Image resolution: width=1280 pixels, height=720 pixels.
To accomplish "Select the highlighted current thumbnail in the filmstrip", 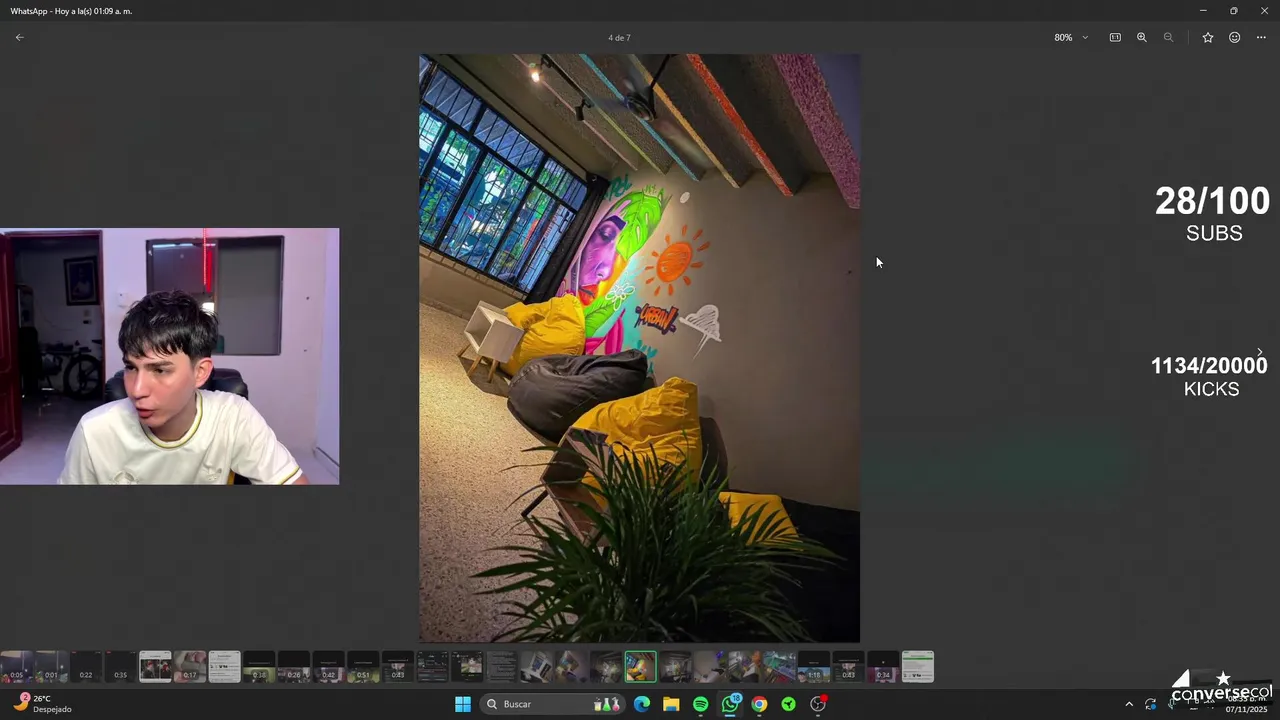I will click(x=641, y=667).
